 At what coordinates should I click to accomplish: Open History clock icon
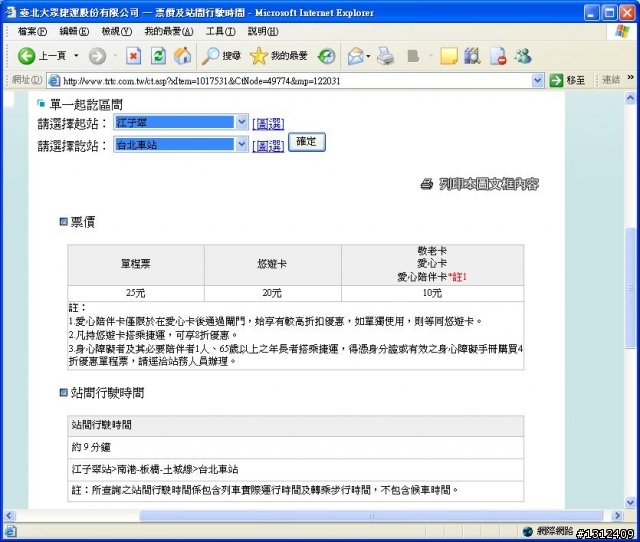(327, 56)
